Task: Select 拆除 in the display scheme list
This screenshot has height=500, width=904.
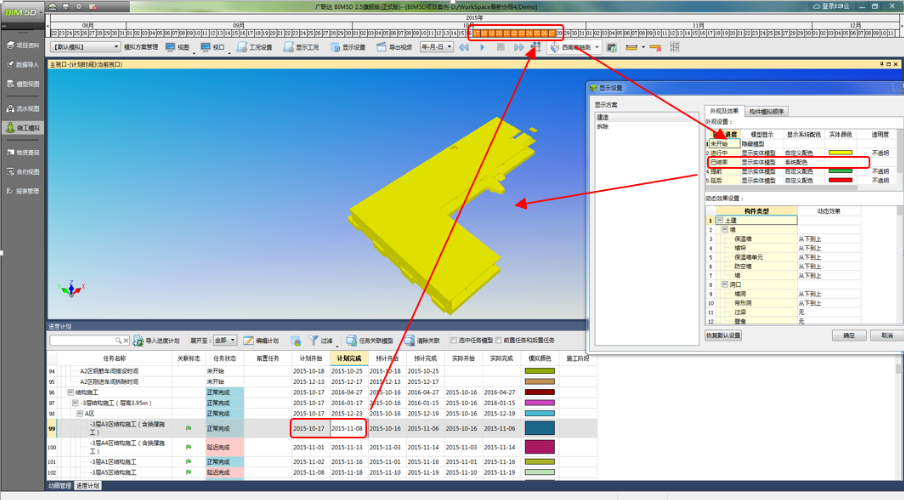Action: 645,126
